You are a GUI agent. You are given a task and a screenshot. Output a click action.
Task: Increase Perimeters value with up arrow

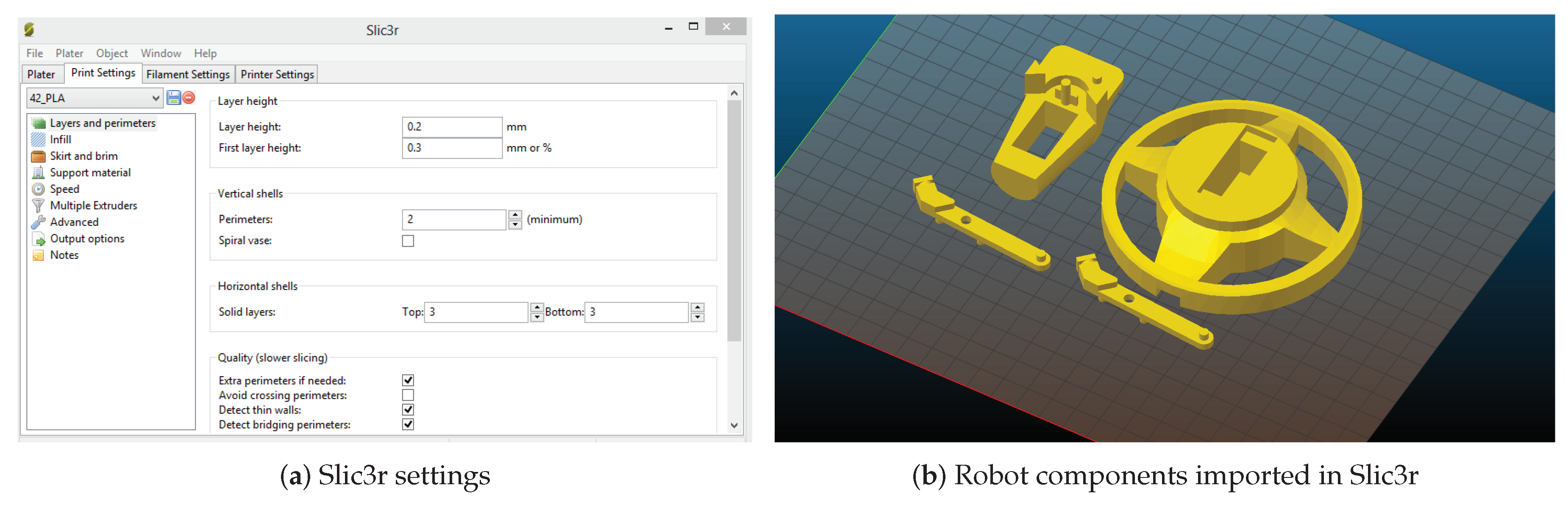515,214
